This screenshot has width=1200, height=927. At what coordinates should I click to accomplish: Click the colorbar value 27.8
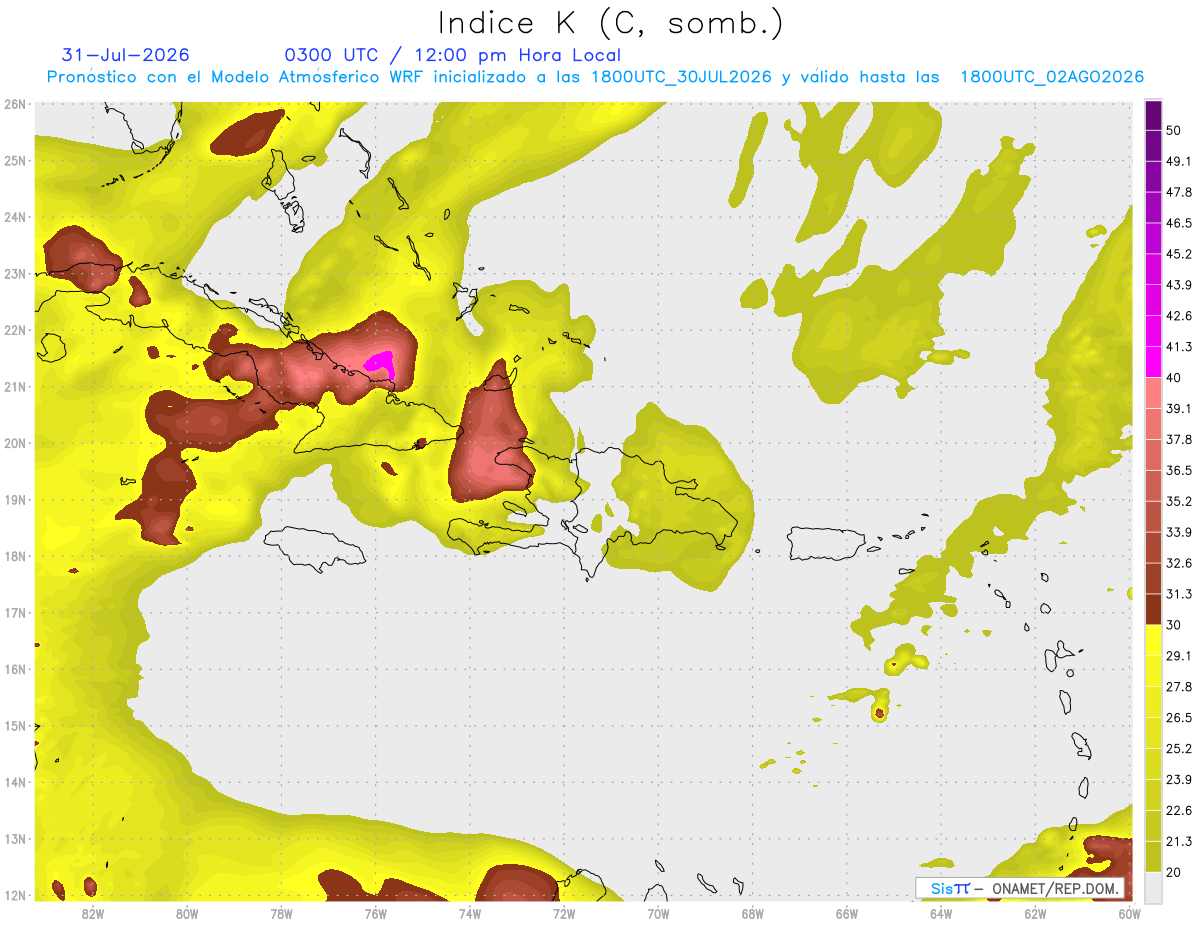pyautogui.click(x=1178, y=687)
